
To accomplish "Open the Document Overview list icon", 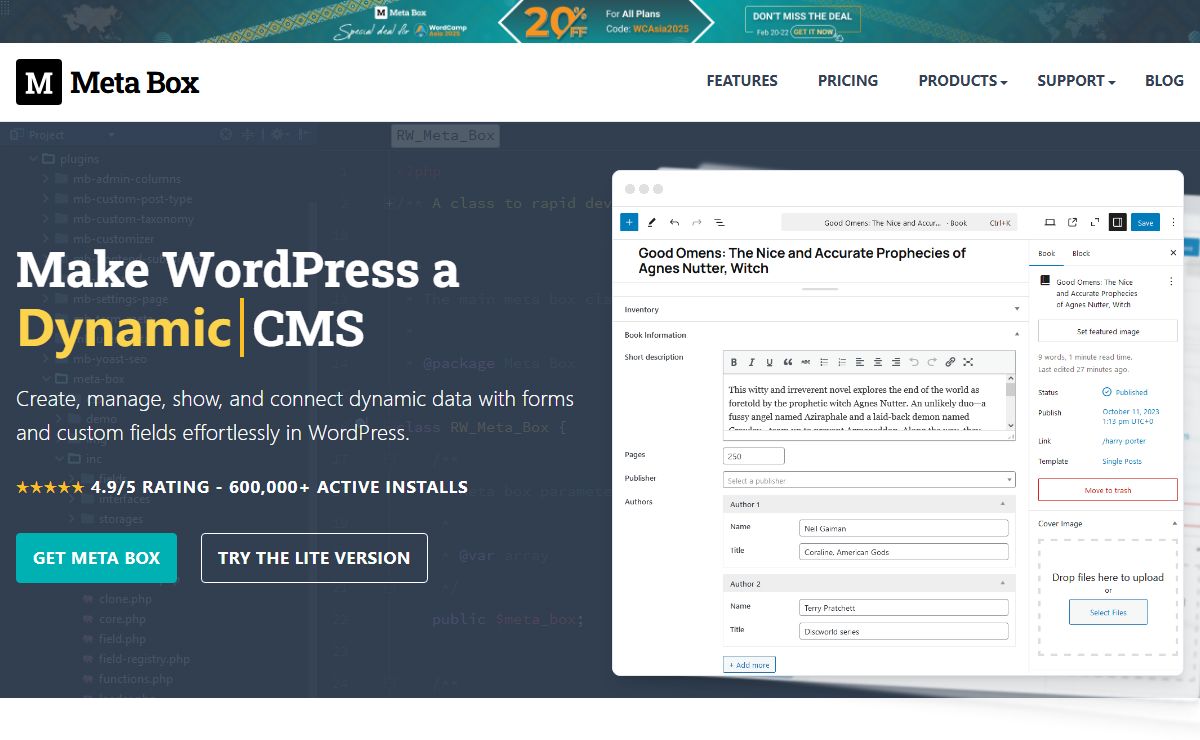I will pyautogui.click(x=719, y=222).
